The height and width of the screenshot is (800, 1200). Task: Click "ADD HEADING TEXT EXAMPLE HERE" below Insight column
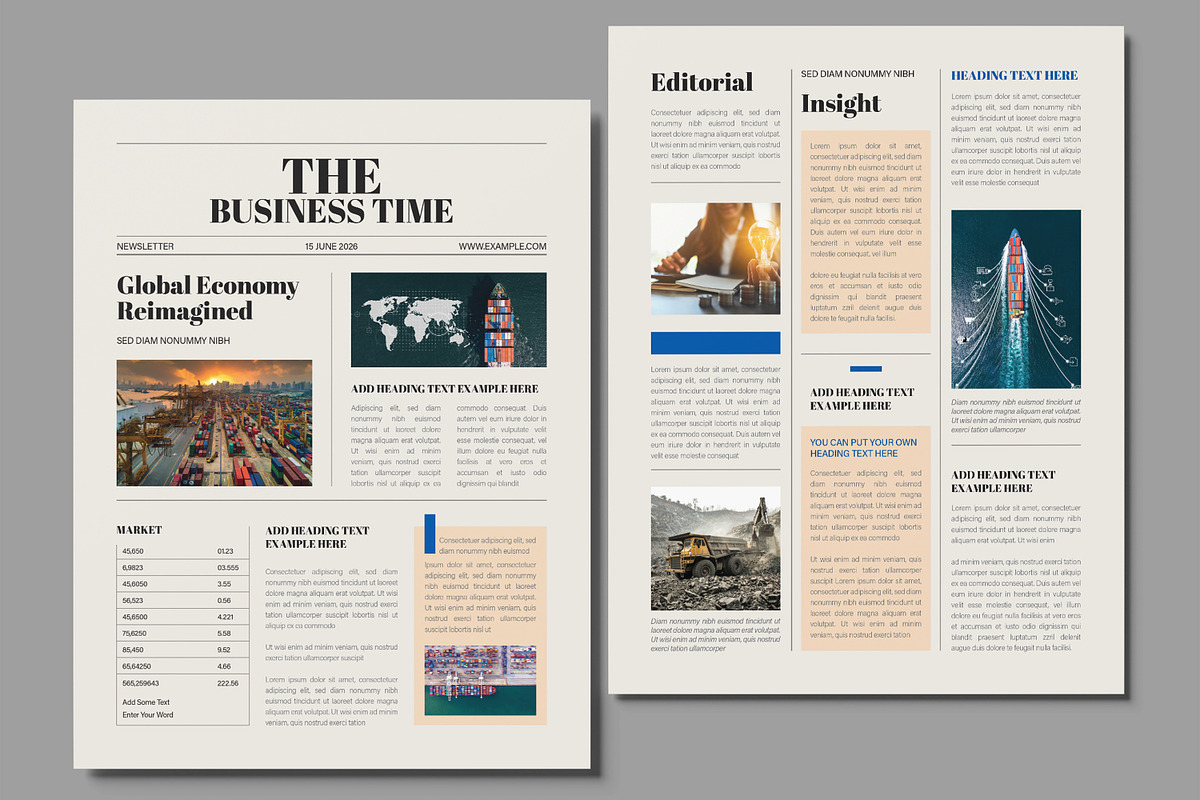click(862, 399)
